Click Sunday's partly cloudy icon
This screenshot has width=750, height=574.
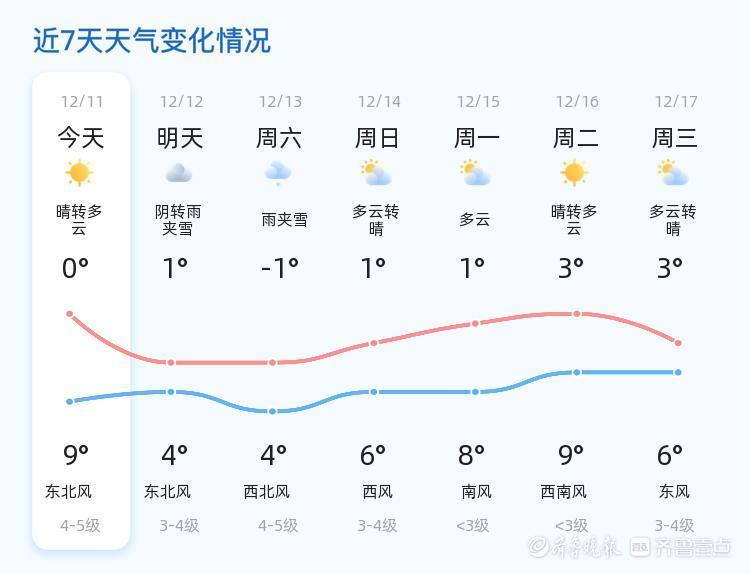click(376, 173)
